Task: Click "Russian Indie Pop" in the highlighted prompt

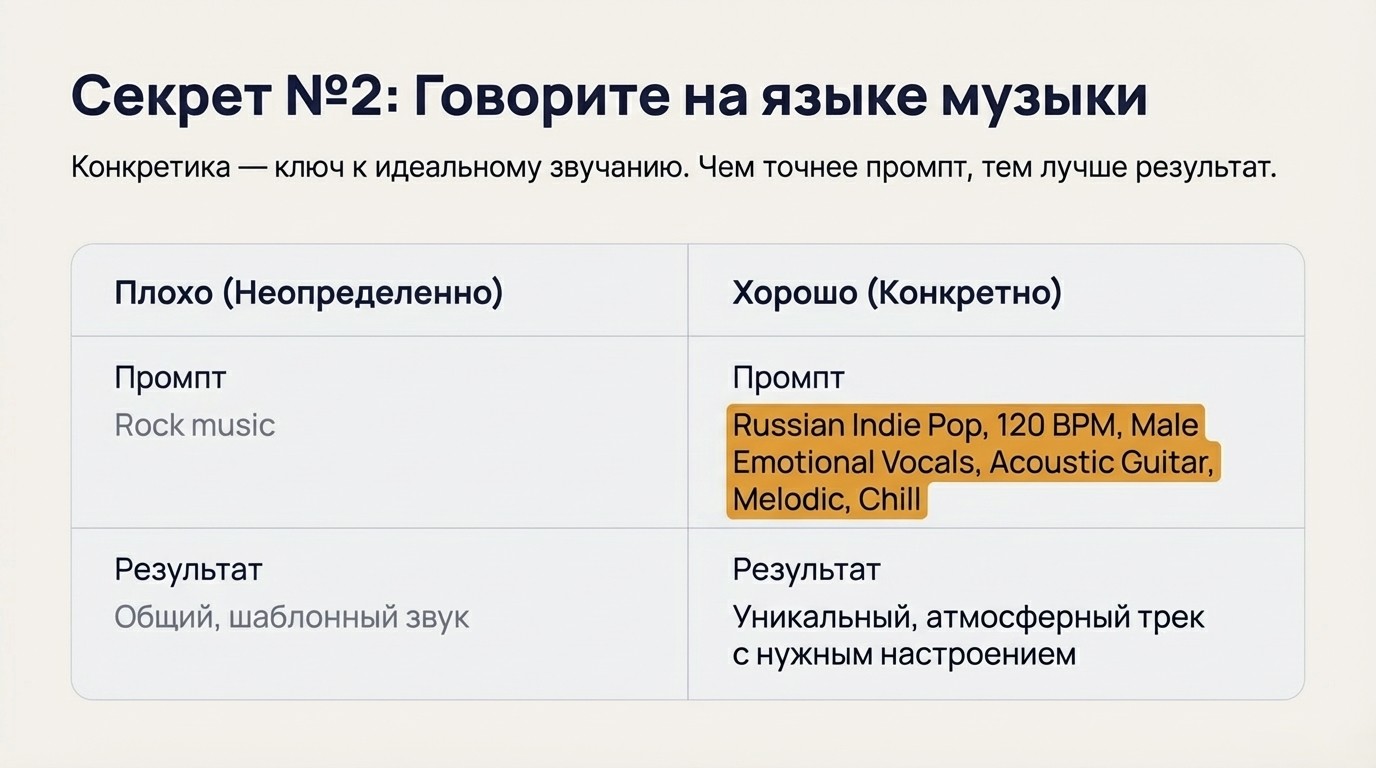Action: [860, 425]
